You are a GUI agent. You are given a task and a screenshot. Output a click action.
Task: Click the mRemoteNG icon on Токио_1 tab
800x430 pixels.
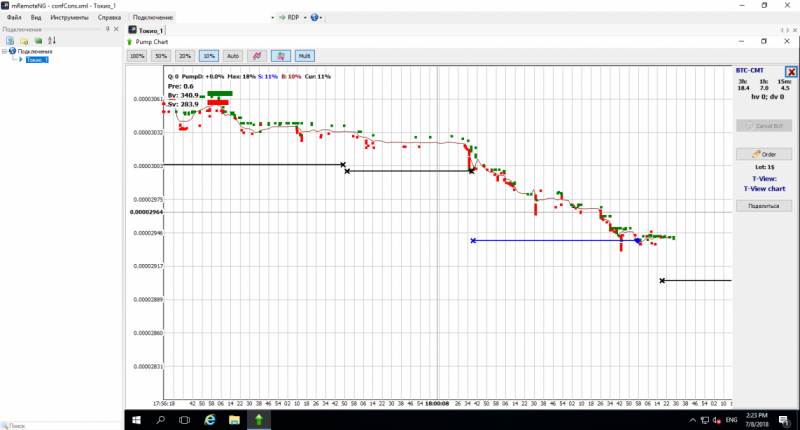pos(133,30)
